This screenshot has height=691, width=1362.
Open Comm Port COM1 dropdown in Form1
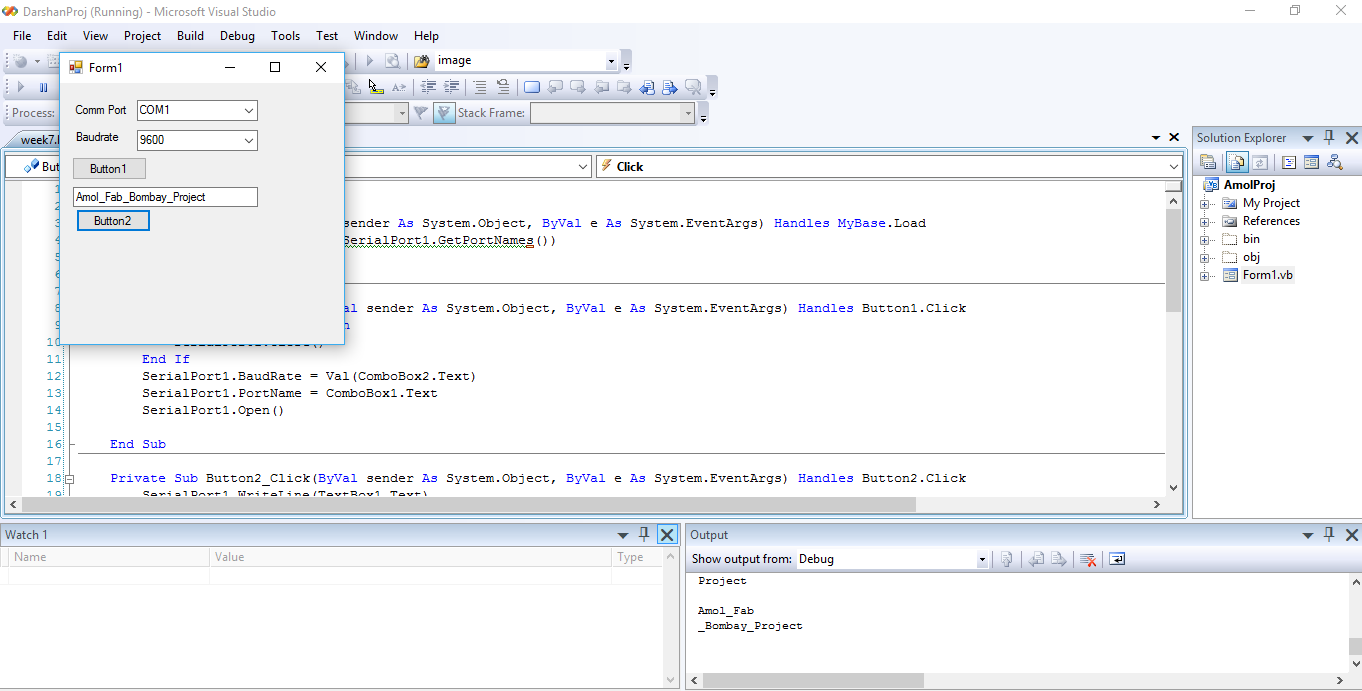[x=249, y=110]
